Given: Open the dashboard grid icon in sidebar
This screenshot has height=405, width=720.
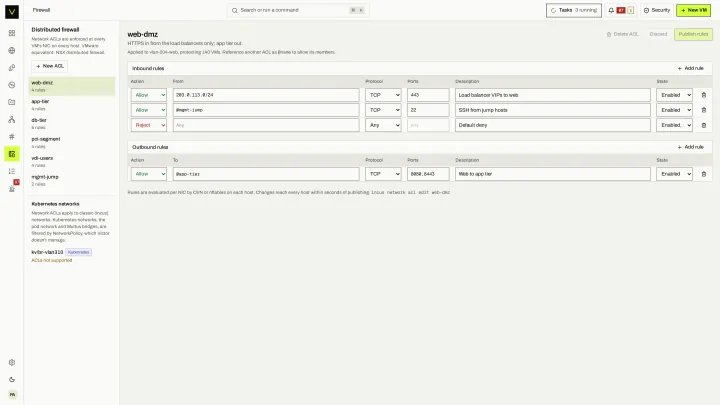Looking at the screenshot, I should point(12,33).
